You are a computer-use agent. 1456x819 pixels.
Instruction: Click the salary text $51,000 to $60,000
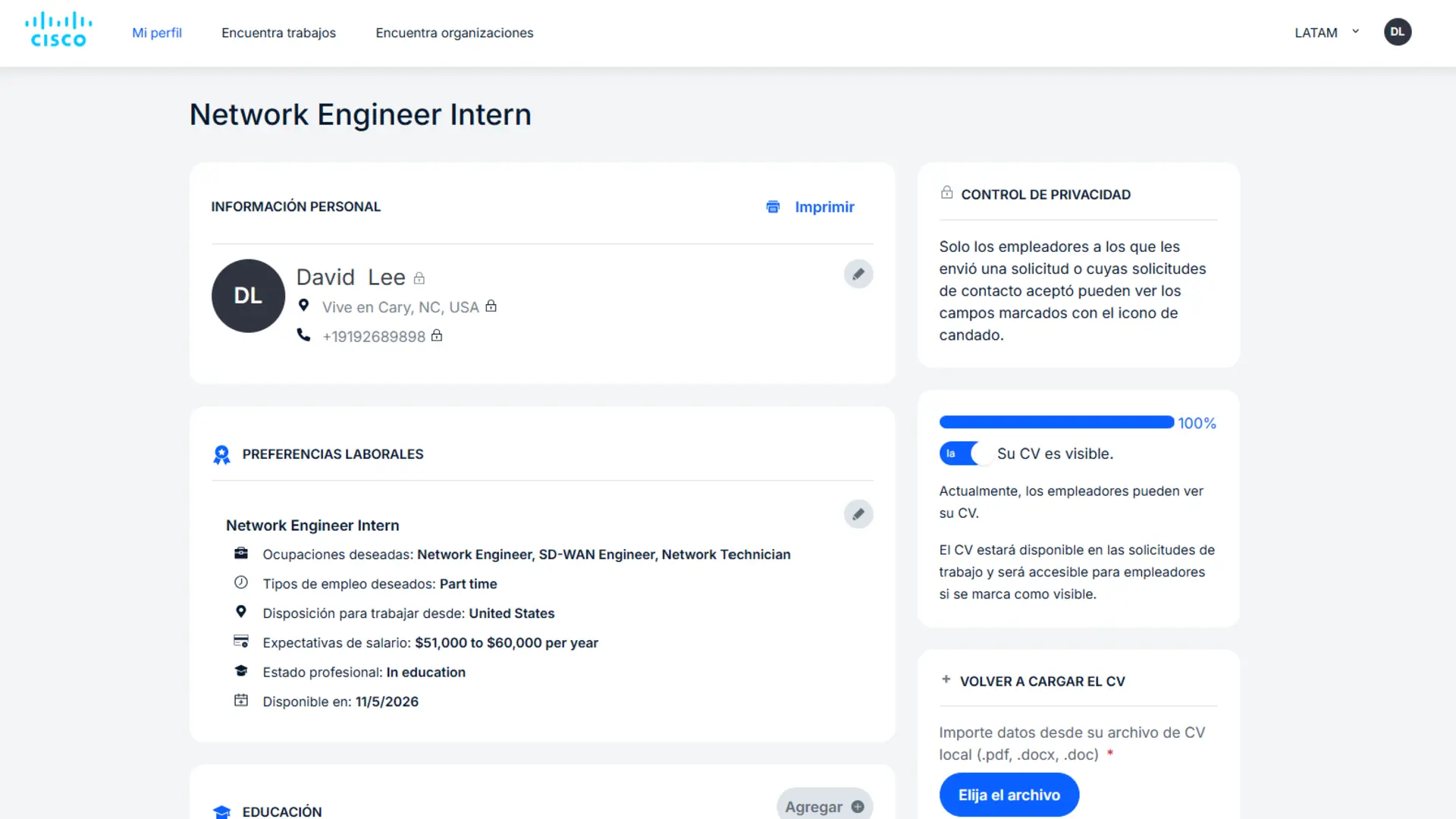click(507, 643)
